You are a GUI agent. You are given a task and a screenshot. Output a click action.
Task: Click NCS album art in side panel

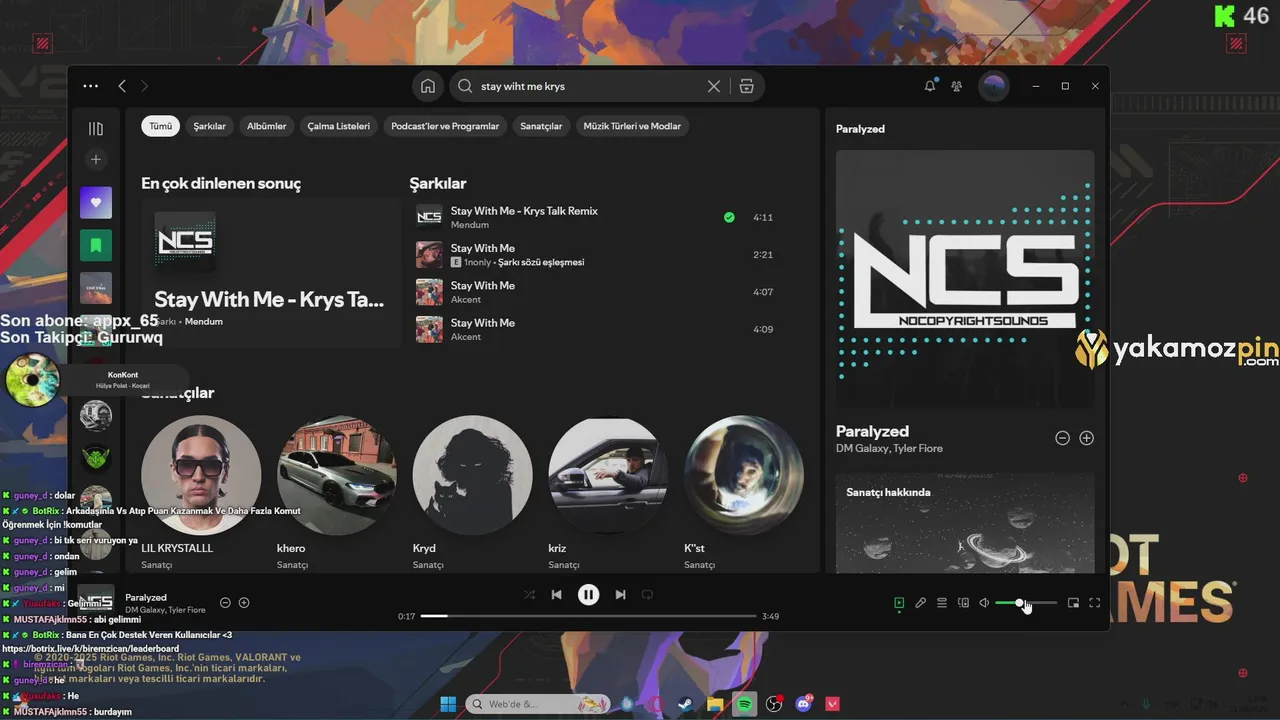[x=965, y=279]
